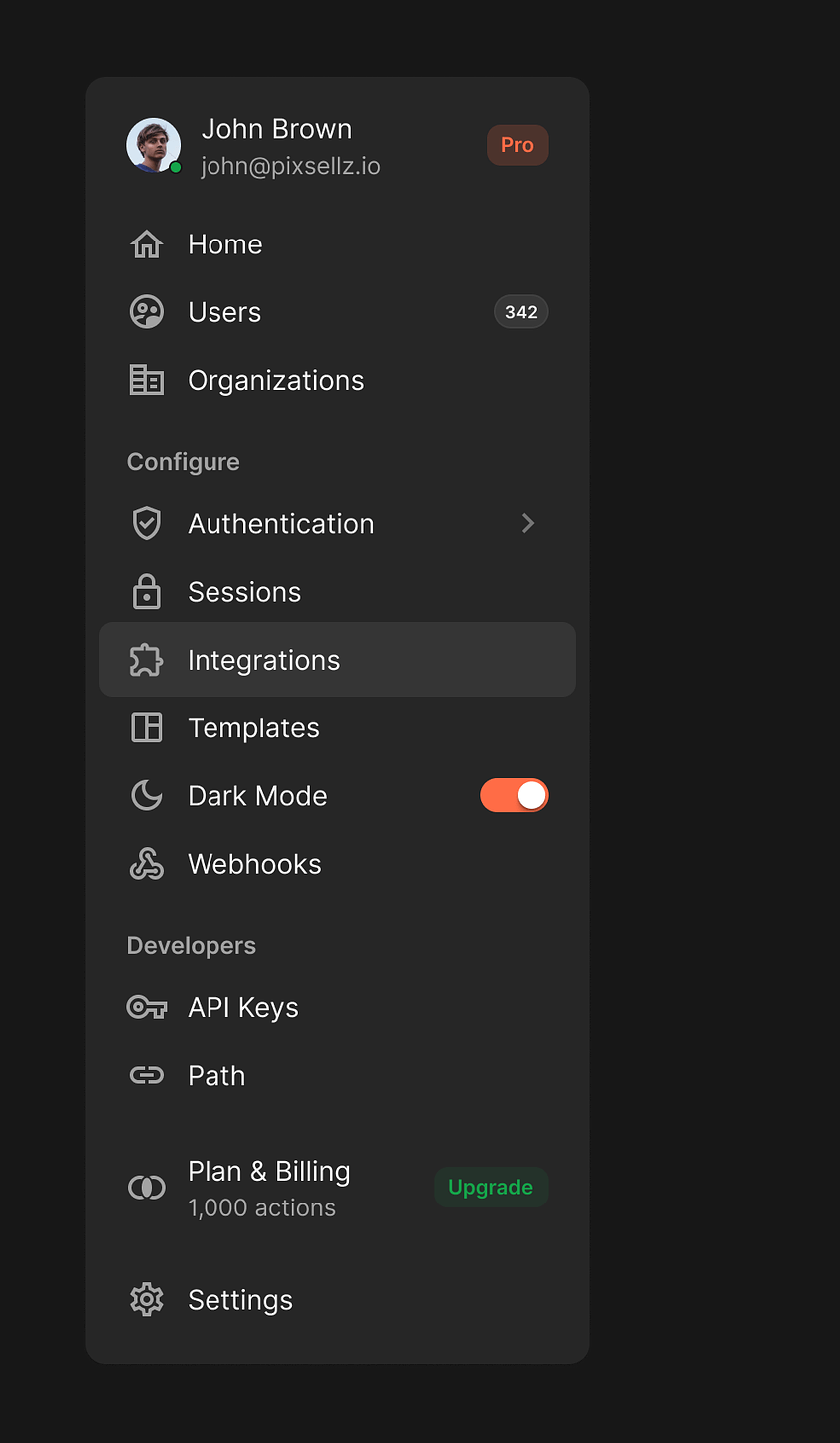Click the Pro plan badge
840x1443 pixels.
[x=517, y=145]
